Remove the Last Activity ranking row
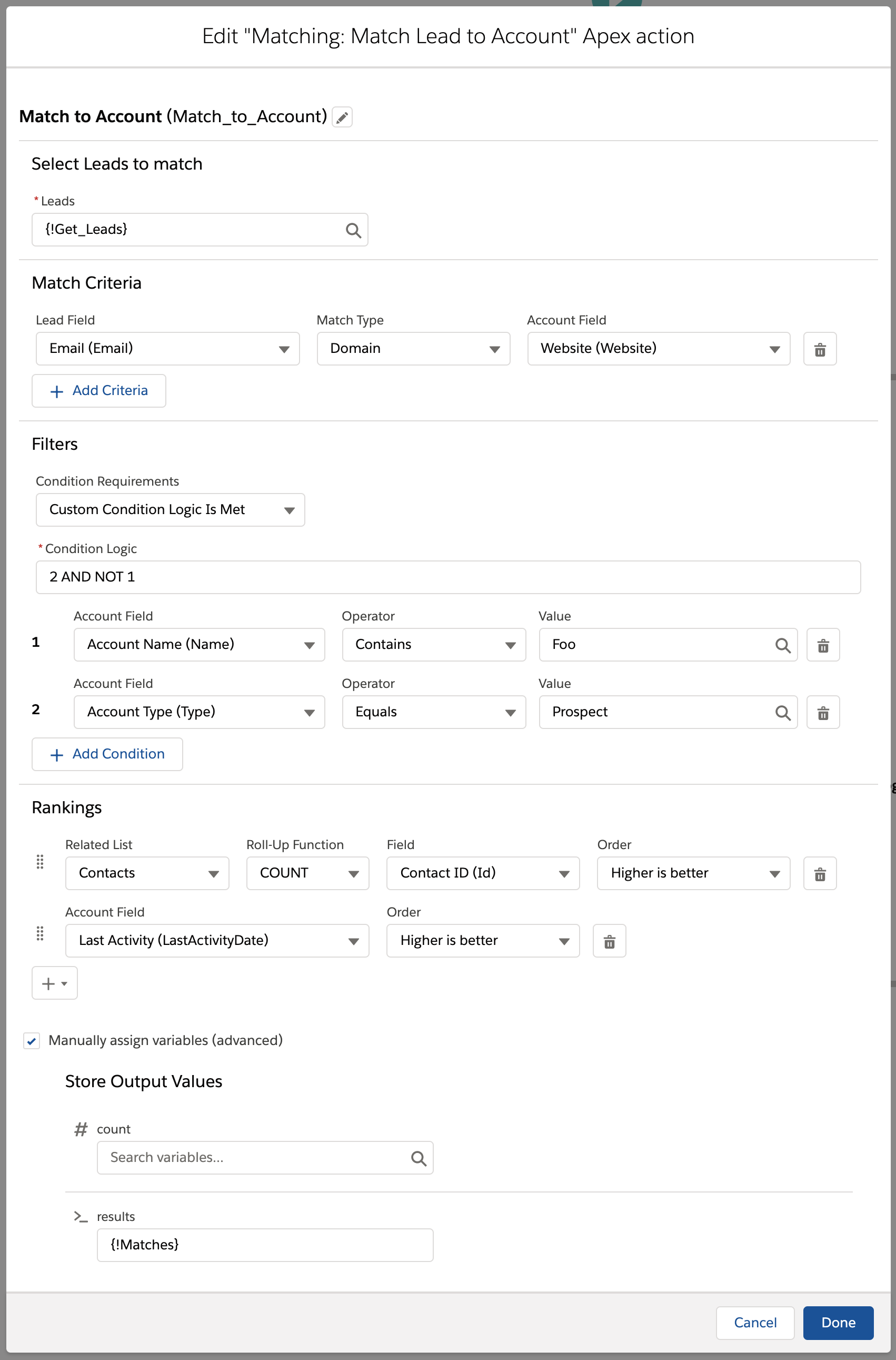This screenshot has height=1360, width=896. click(609, 942)
